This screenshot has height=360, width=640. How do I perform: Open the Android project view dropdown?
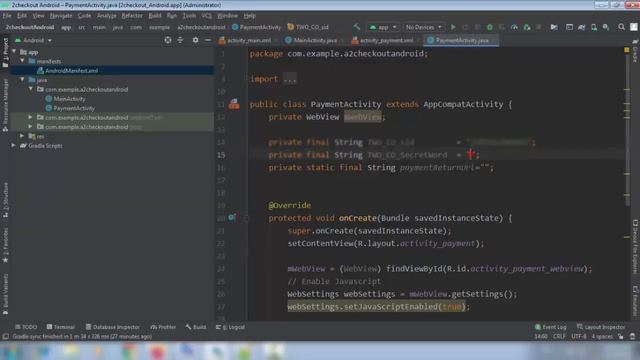click(x=33, y=40)
